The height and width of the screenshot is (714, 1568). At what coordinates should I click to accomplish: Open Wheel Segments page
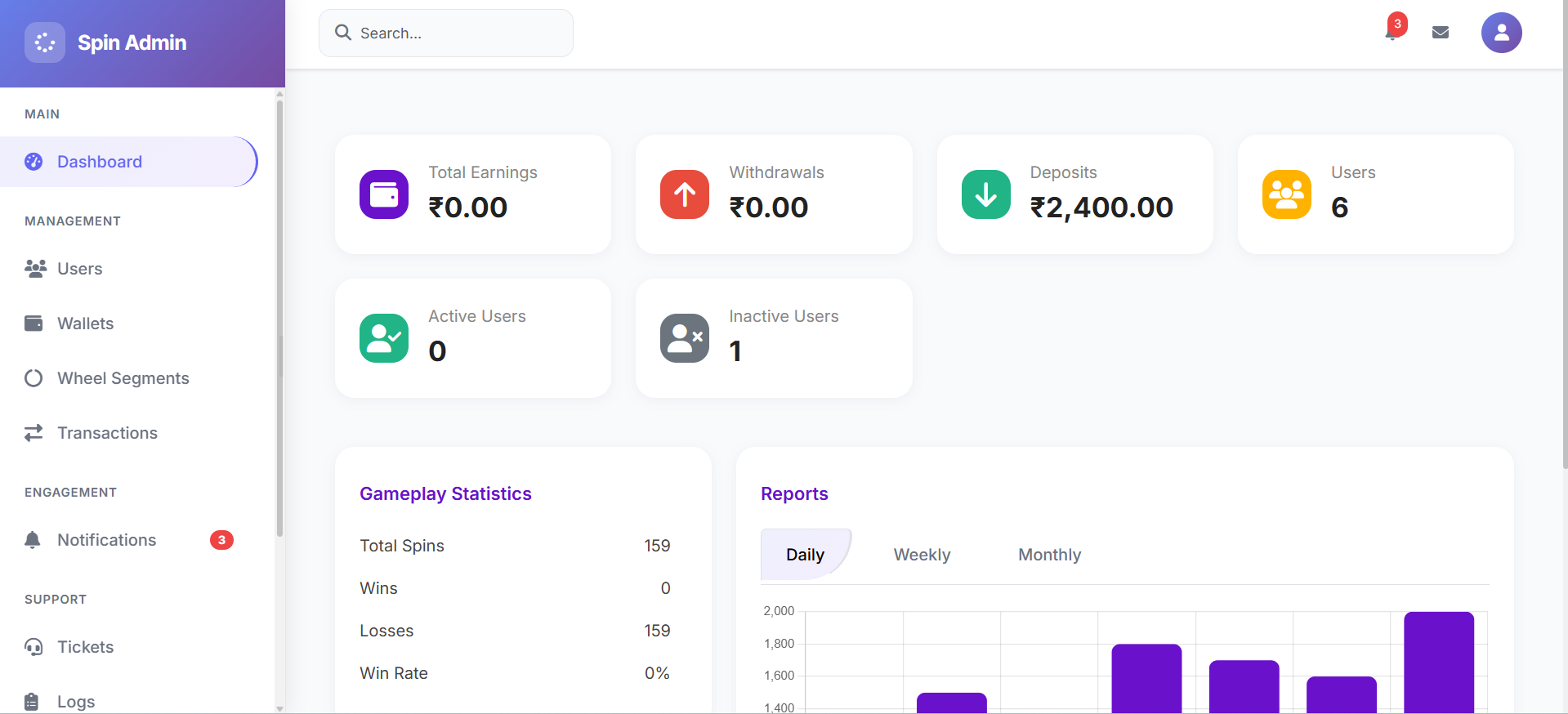123,378
